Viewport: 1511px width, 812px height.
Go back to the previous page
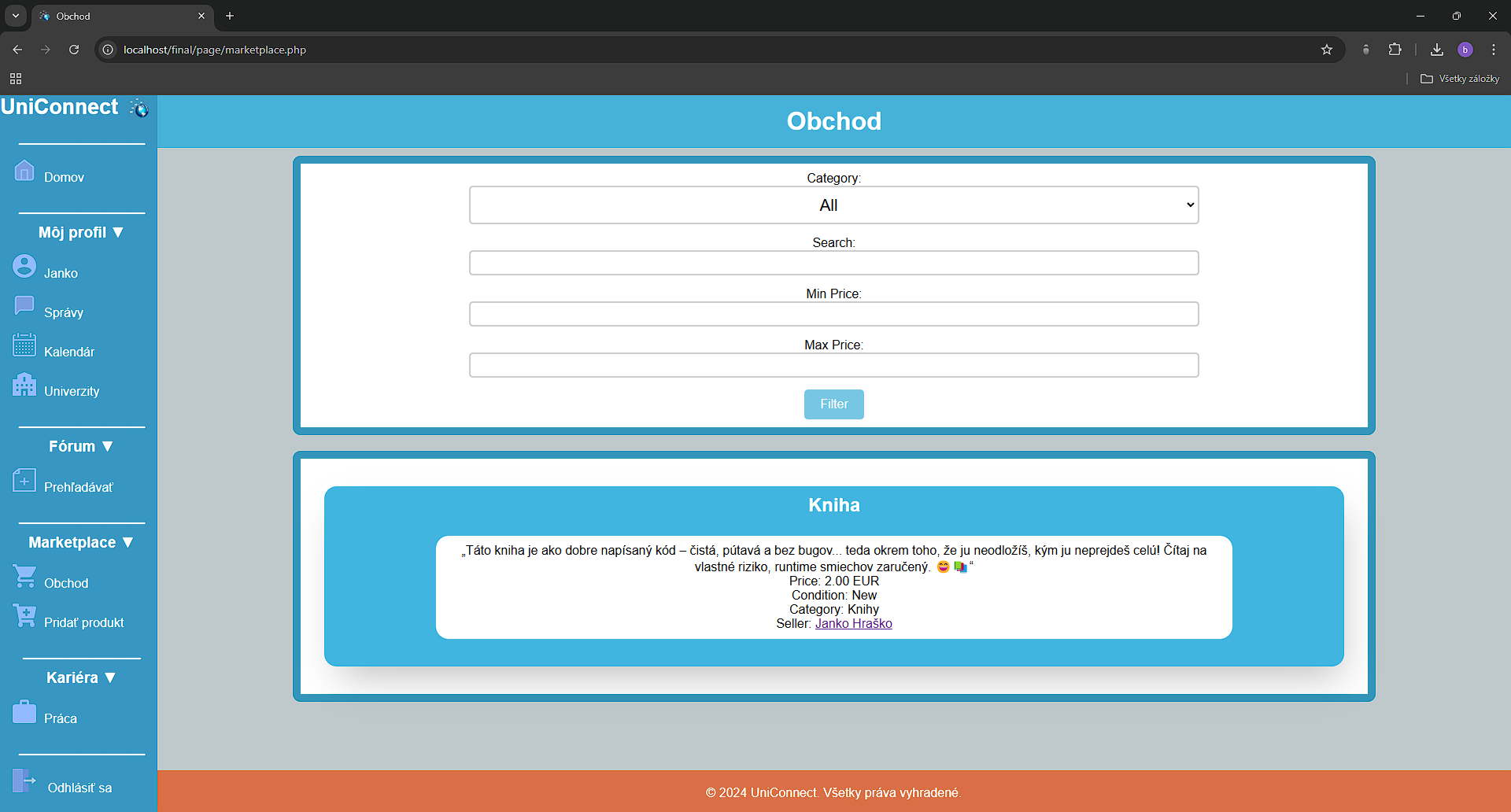[x=17, y=50]
